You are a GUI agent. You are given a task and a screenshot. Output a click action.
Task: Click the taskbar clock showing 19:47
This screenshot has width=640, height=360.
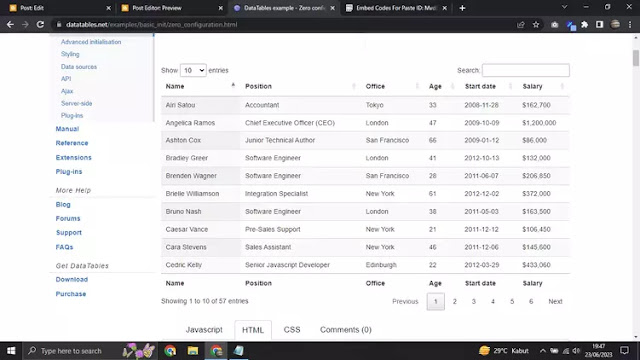(x=598, y=351)
